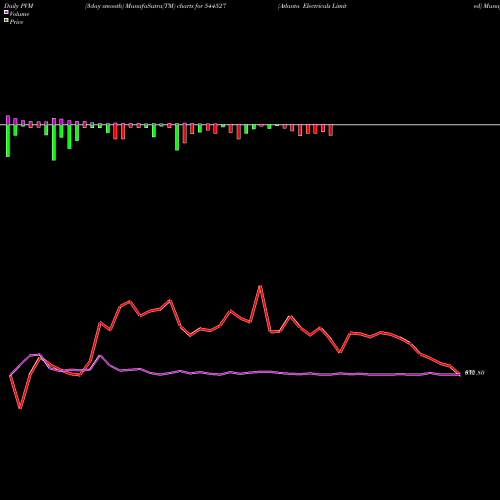
Task: Click the tallest green volume bar
Action: [x=54, y=143]
